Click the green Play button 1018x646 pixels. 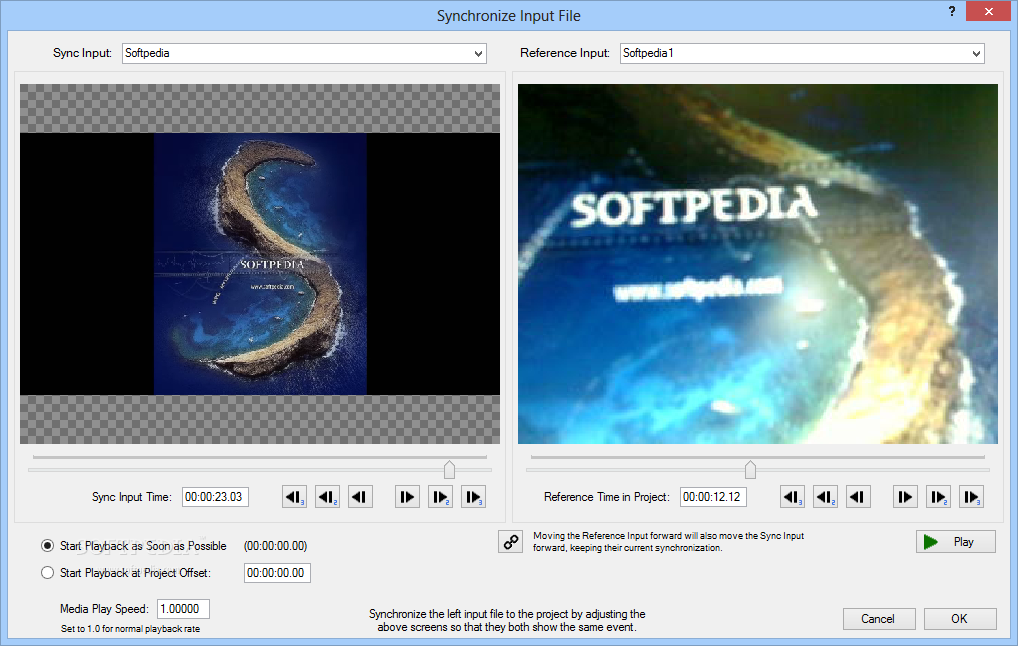point(956,541)
